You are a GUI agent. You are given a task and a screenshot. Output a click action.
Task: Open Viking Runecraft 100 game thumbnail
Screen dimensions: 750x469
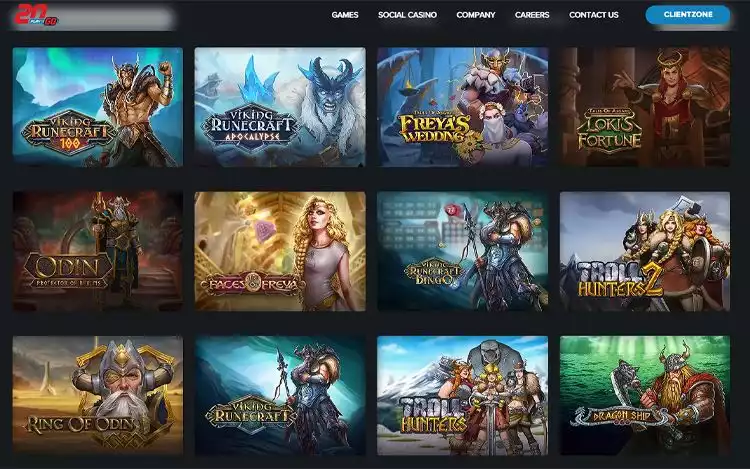98,107
